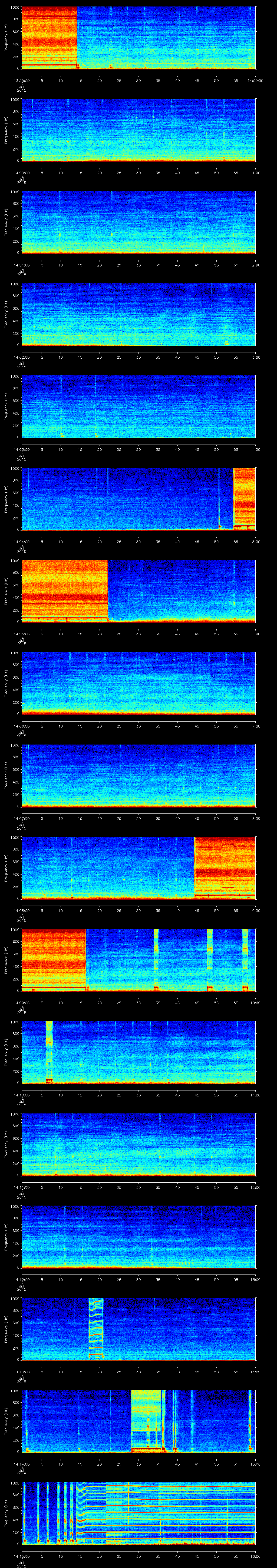277x1568 pixels.
Task: Click the "14:12:00" start time label
Action: [21, 1279]
